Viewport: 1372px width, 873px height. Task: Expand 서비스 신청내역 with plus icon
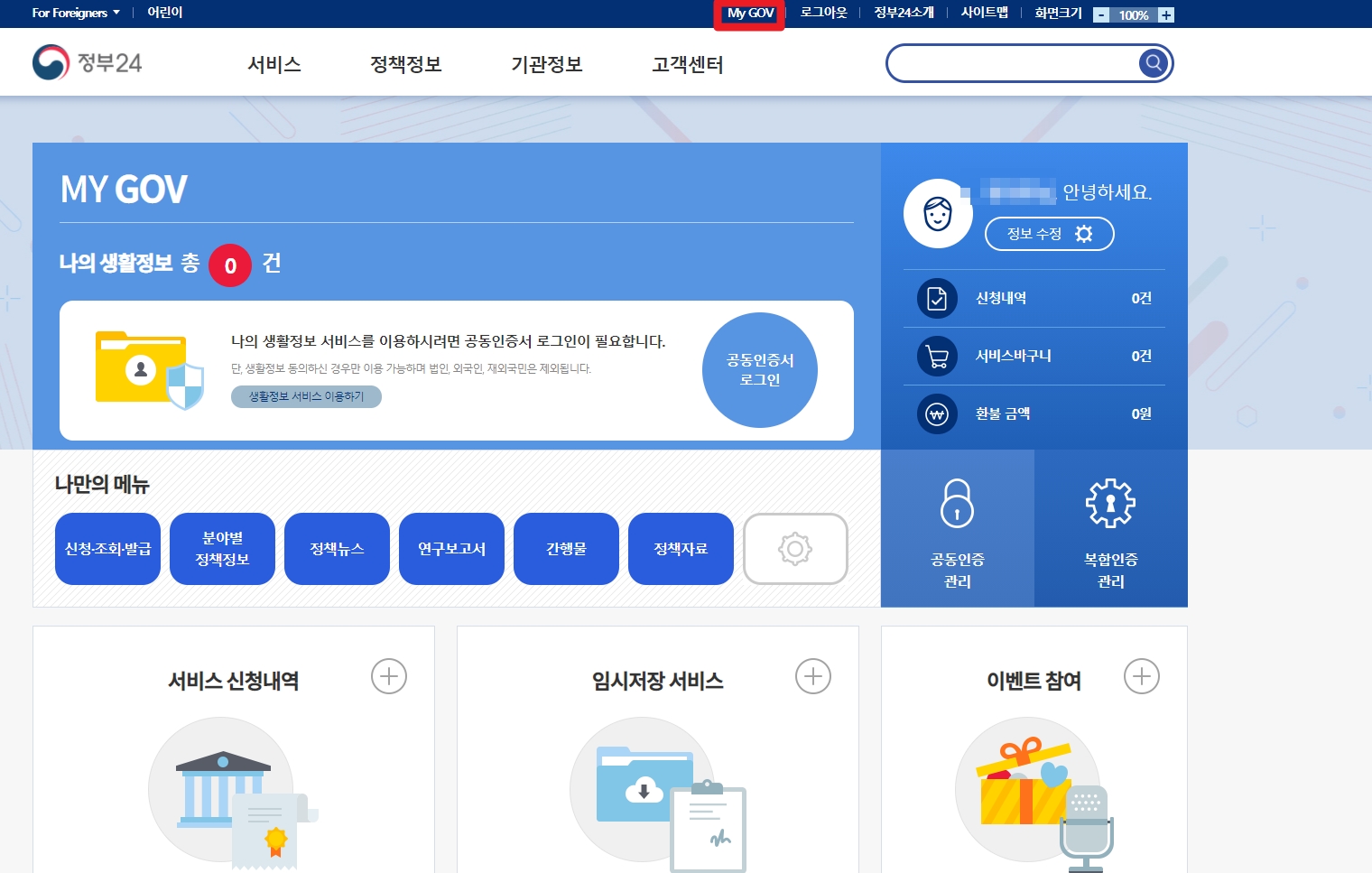pos(389,676)
